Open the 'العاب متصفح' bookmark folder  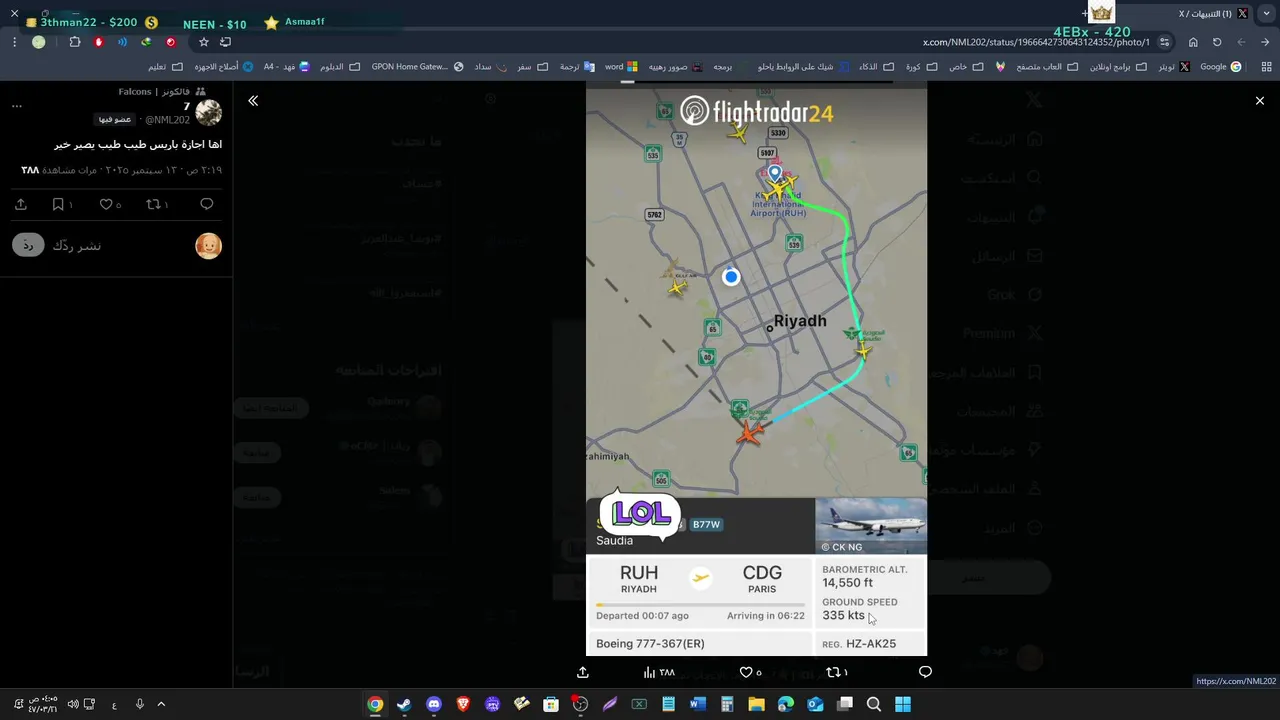point(1047,67)
